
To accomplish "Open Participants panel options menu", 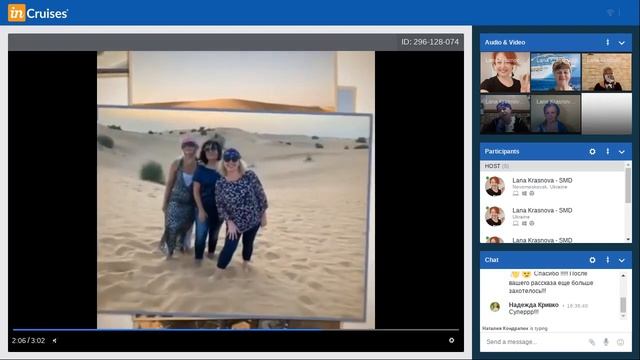I will click(x=607, y=151).
